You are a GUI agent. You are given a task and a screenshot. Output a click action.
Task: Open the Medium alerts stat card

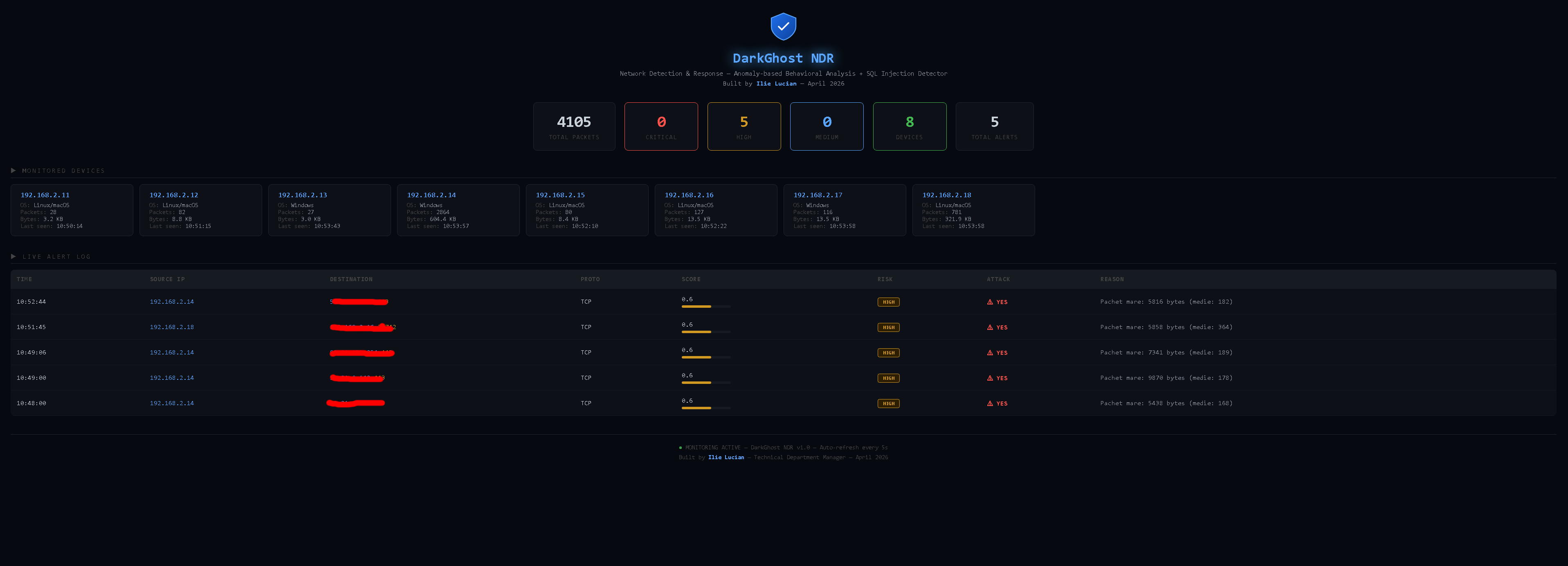click(x=826, y=126)
